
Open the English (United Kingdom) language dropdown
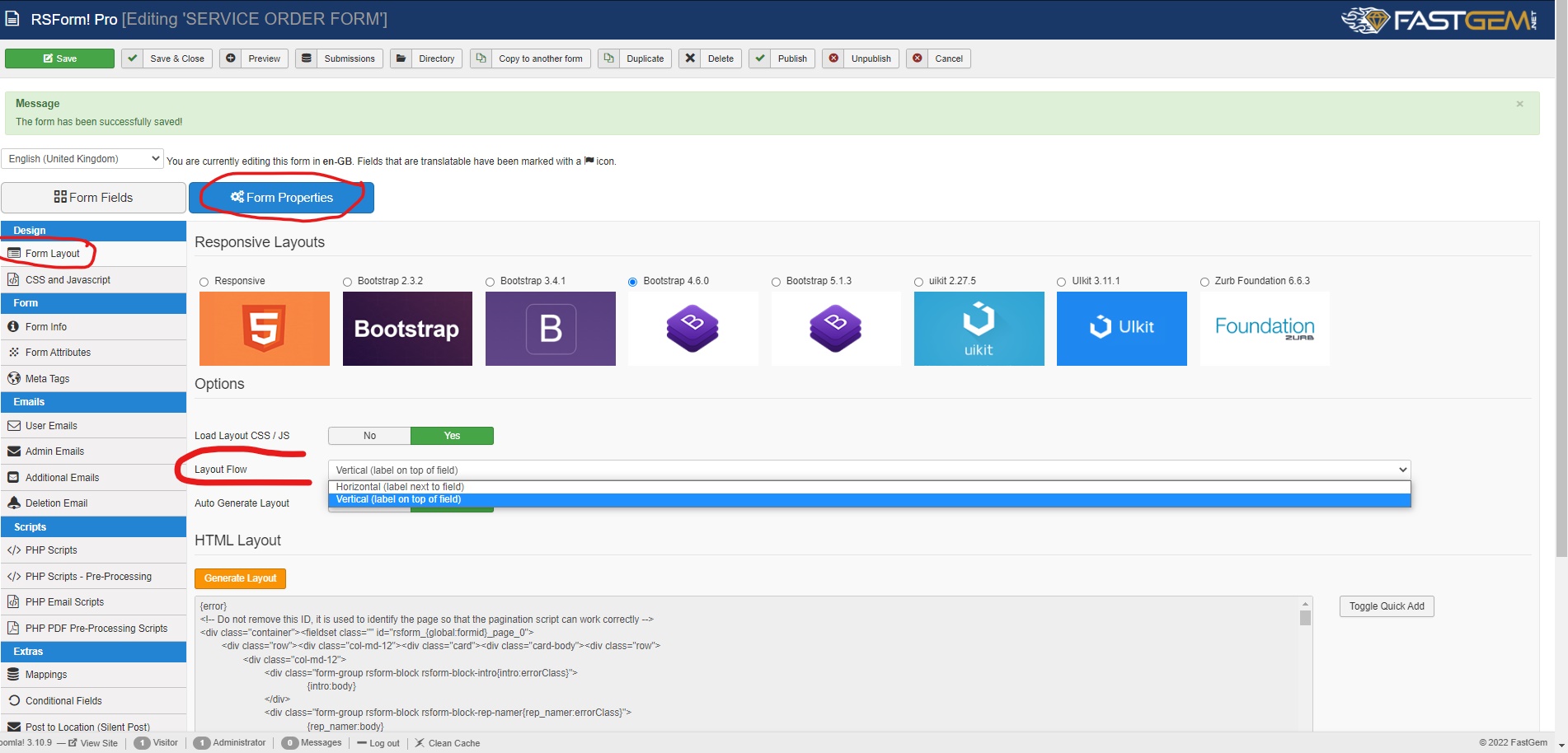[82, 158]
